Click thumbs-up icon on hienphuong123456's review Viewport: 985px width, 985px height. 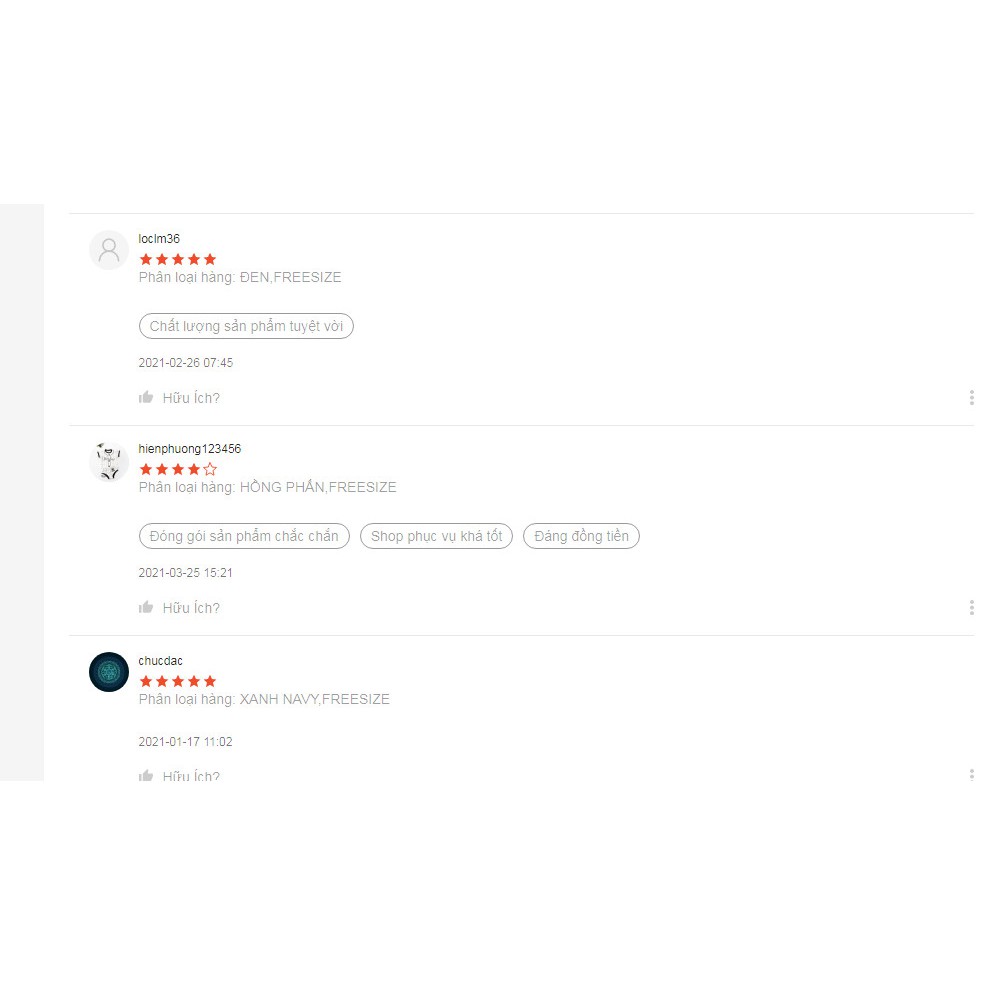(146, 607)
